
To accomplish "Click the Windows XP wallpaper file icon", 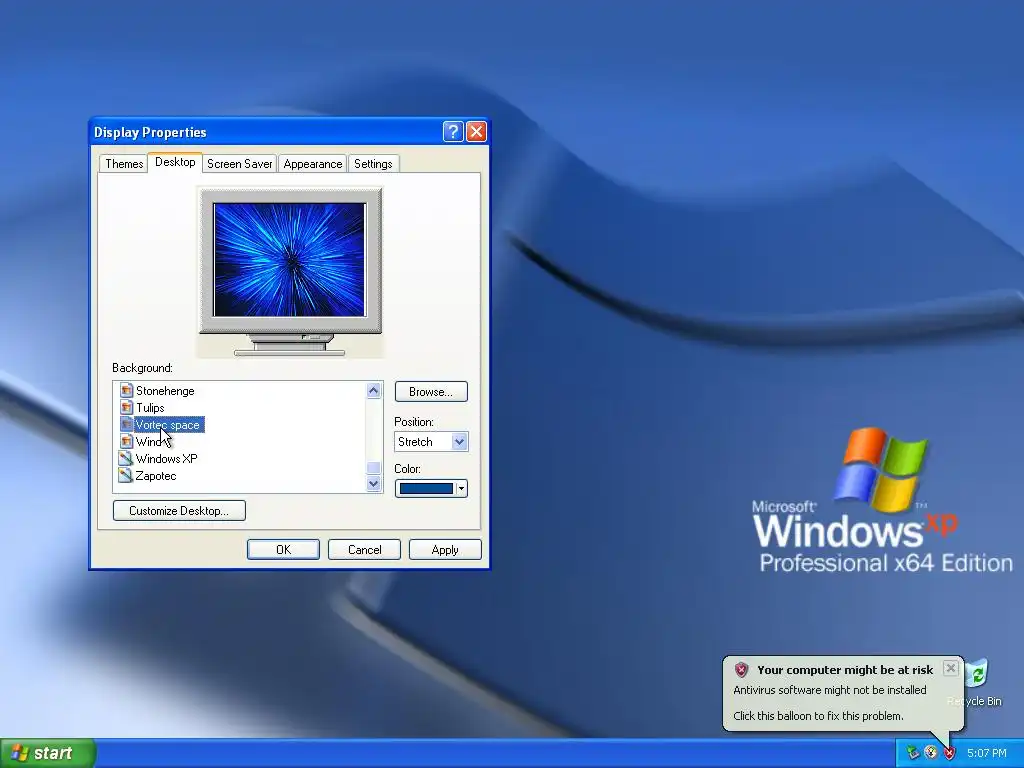I will 126,458.
